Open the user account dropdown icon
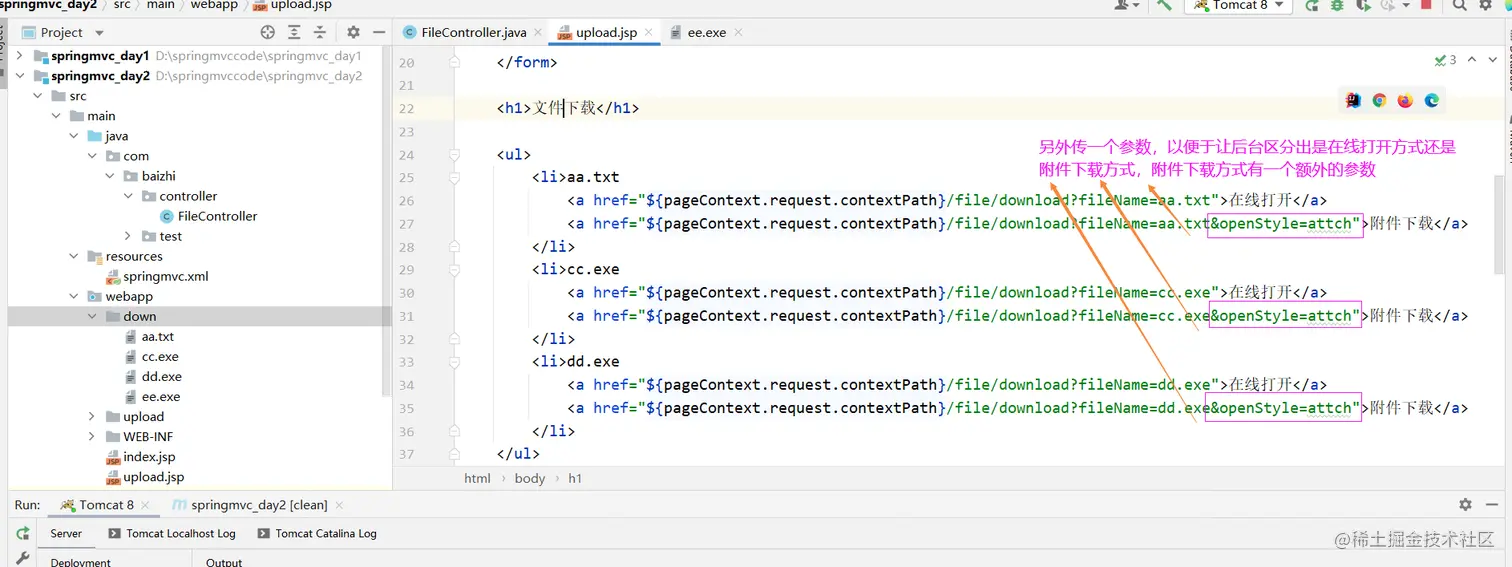 [x=1127, y=5]
